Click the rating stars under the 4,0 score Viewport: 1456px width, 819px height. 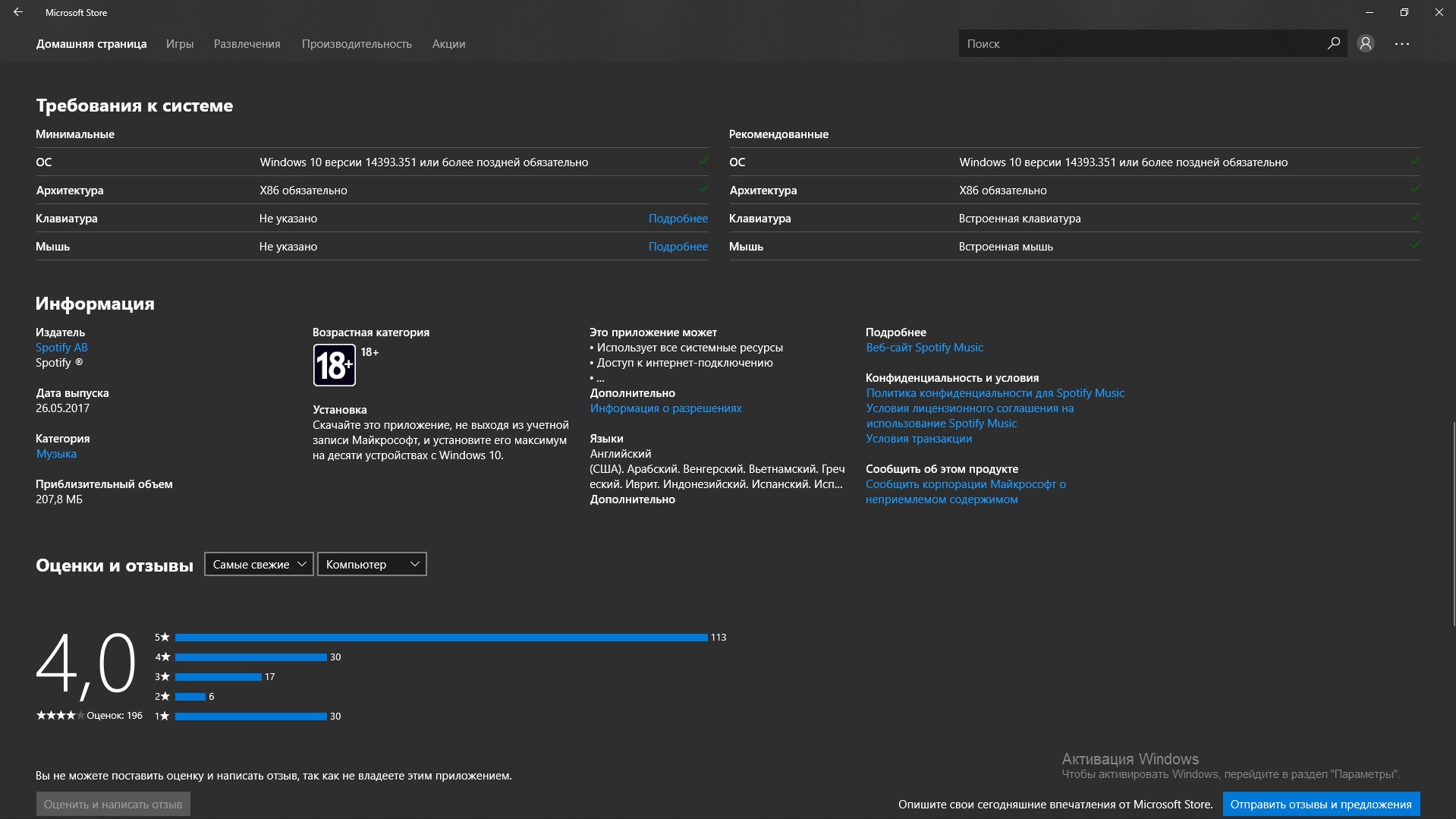(x=60, y=715)
